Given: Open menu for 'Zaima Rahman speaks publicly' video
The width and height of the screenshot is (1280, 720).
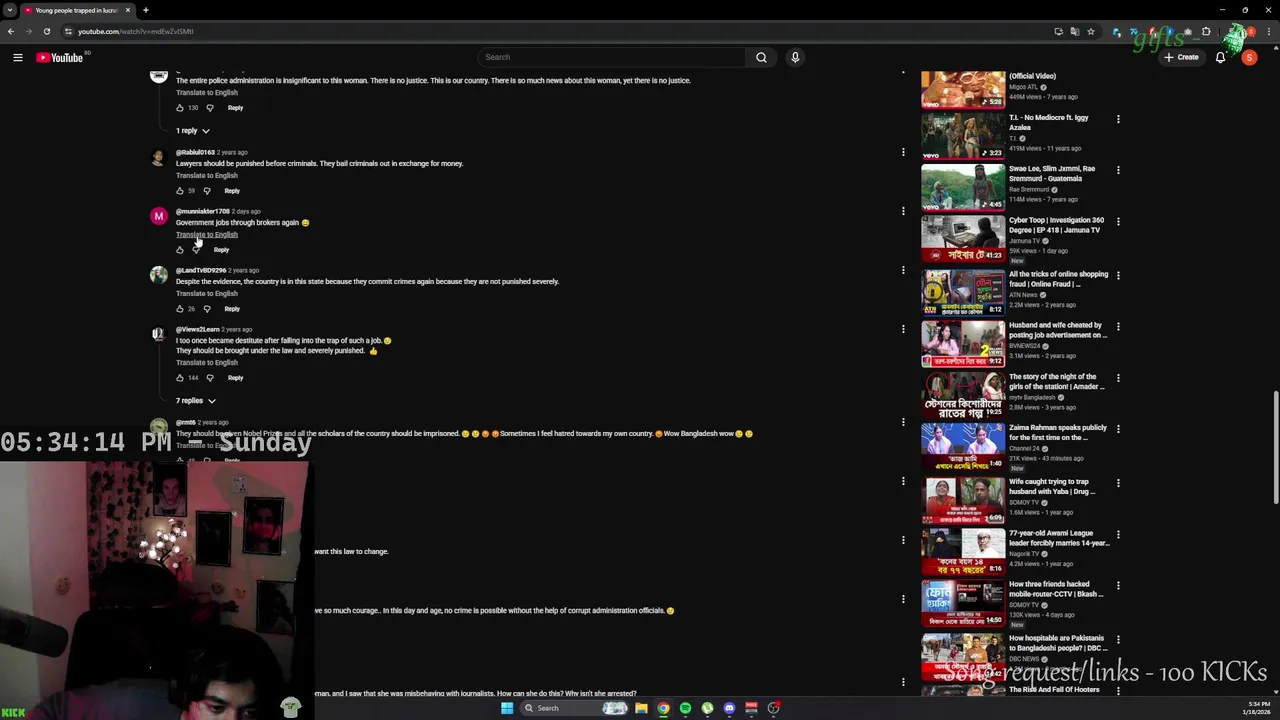Looking at the screenshot, I should click(x=1118, y=429).
